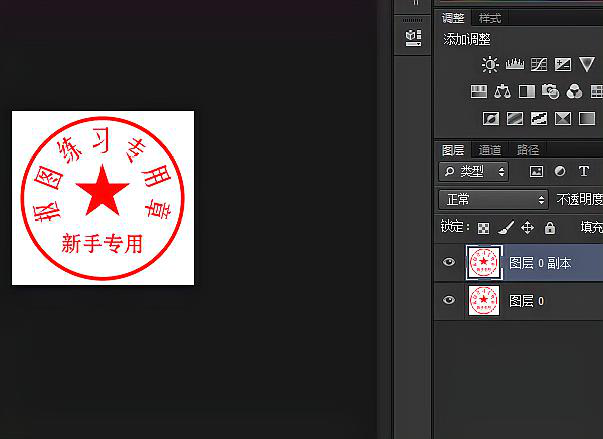Lock image pixels (brush icon)
The width and height of the screenshot is (603, 439).
pos(506,228)
